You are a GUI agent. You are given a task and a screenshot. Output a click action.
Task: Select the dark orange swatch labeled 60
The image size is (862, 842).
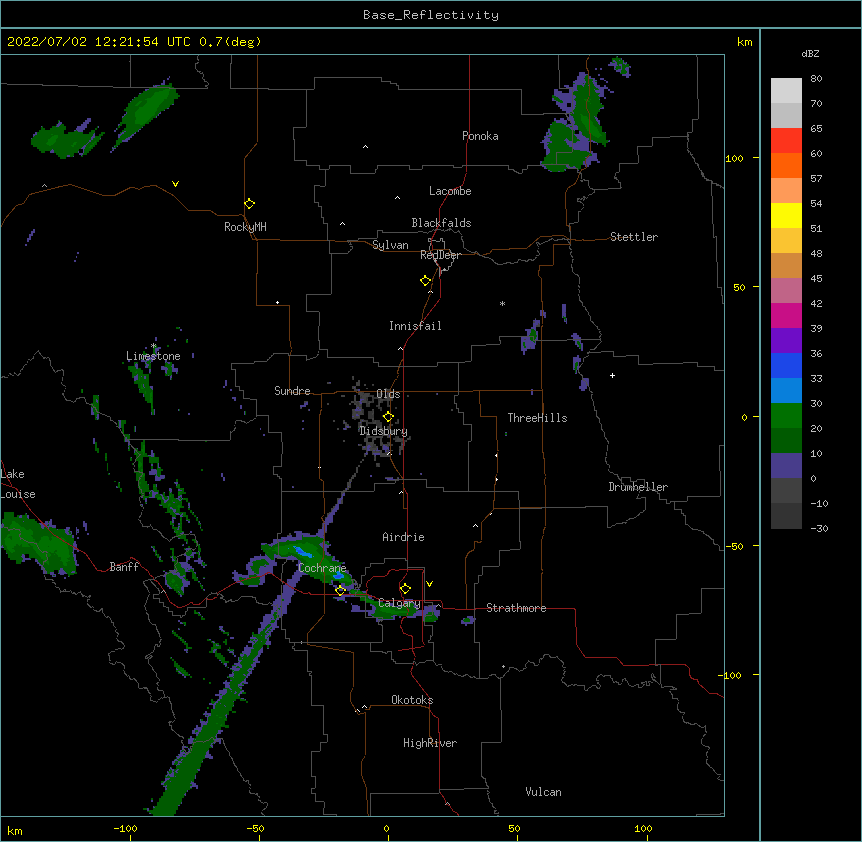point(786,165)
